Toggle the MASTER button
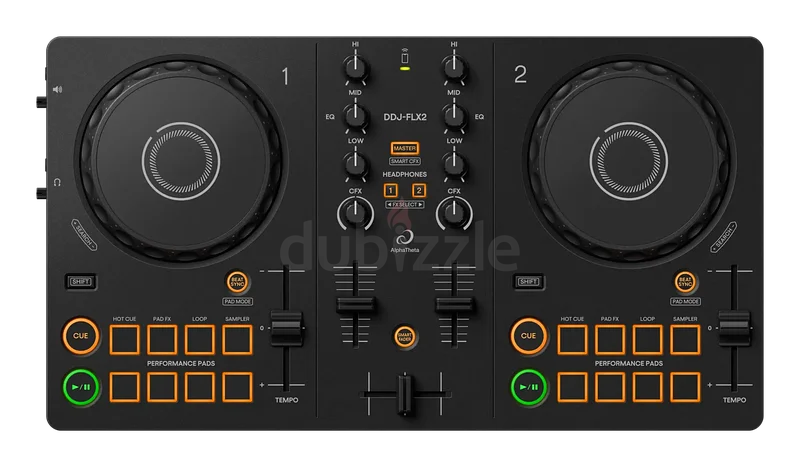Image resolution: width=800 pixels, height=467 pixels. tap(405, 148)
